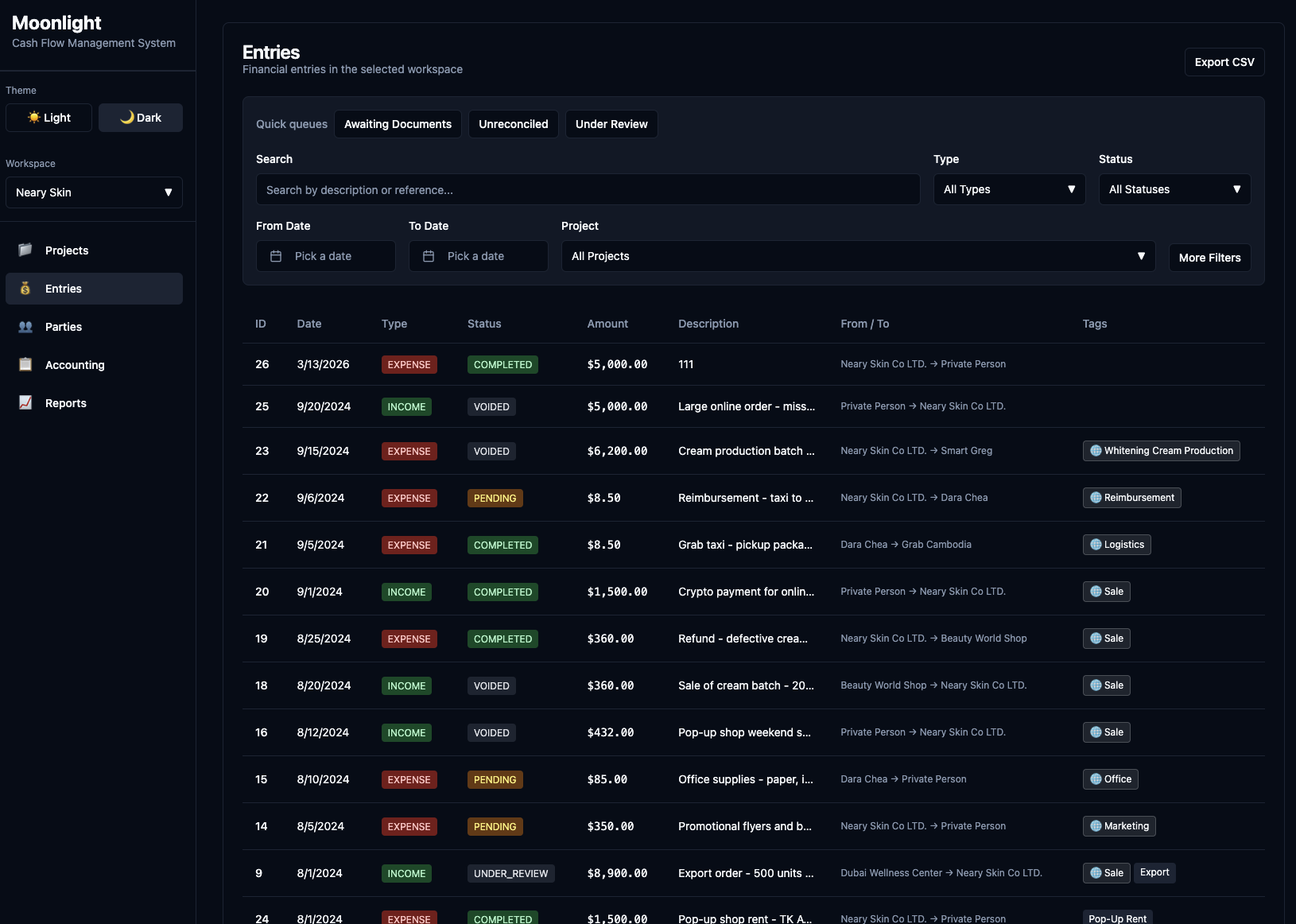The width and height of the screenshot is (1296, 924).
Task: Click $85.00 amount of entry 15
Action: pos(607,779)
